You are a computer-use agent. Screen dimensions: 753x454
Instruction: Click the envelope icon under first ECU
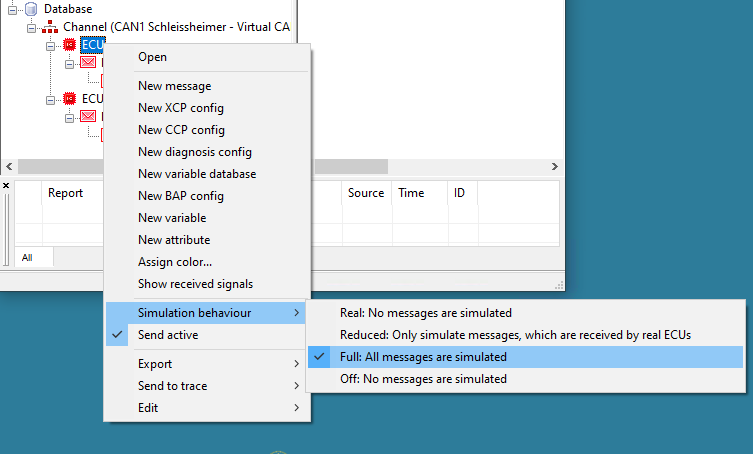pyautogui.click(x=88, y=63)
